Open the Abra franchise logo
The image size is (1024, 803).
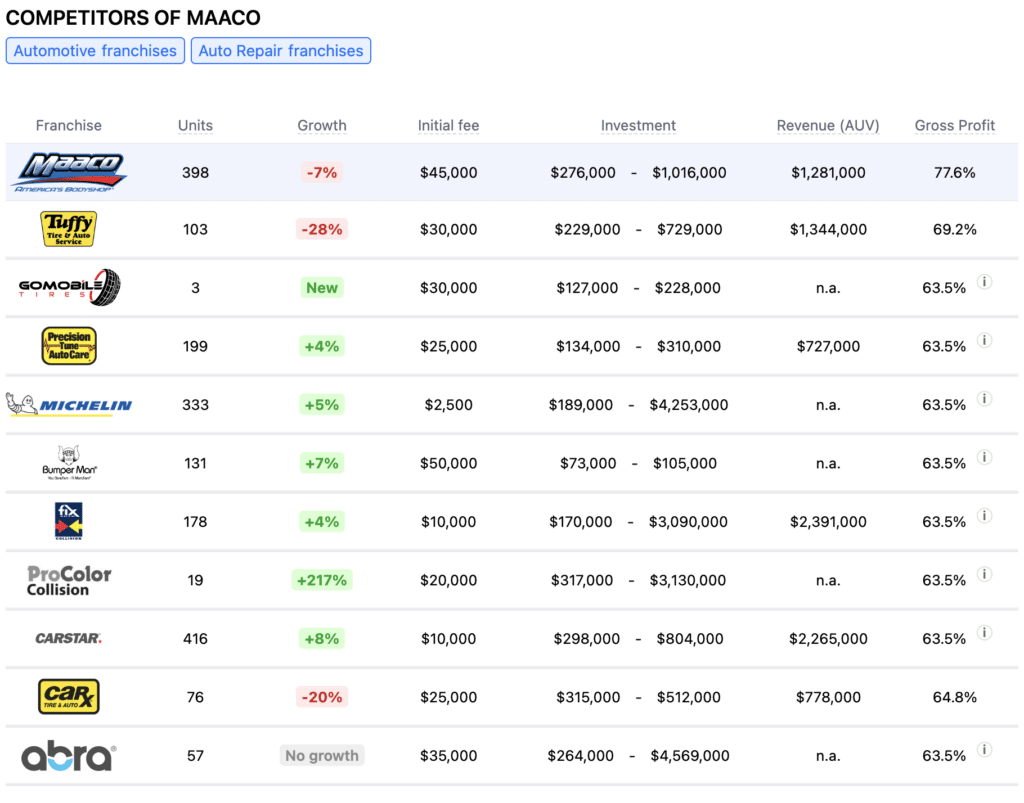coord(69,755)
